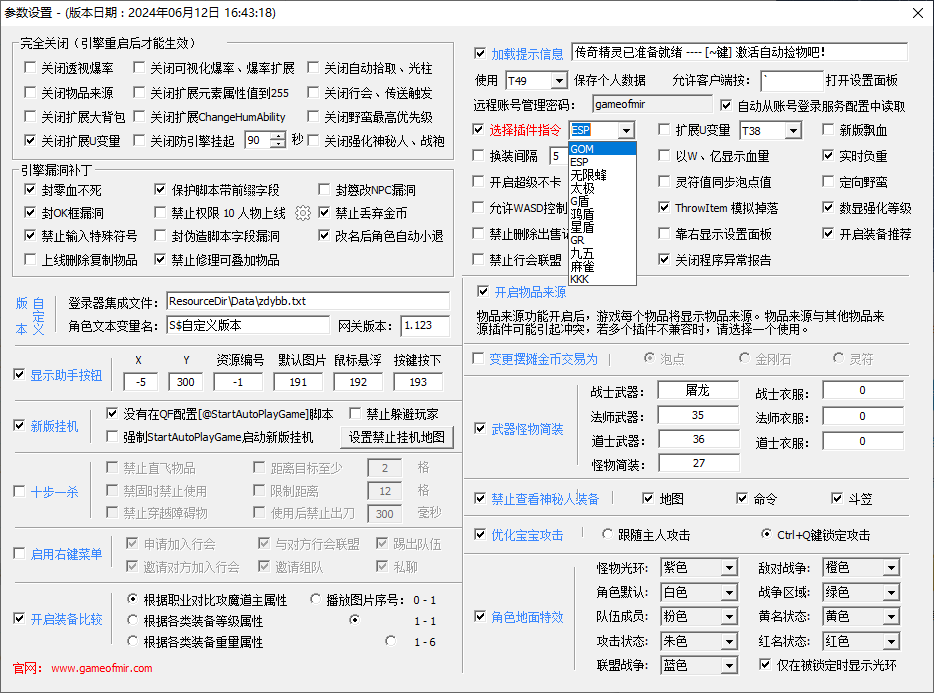
Task: Open the T49 使用 combo box
Action: tap(559, 80)
